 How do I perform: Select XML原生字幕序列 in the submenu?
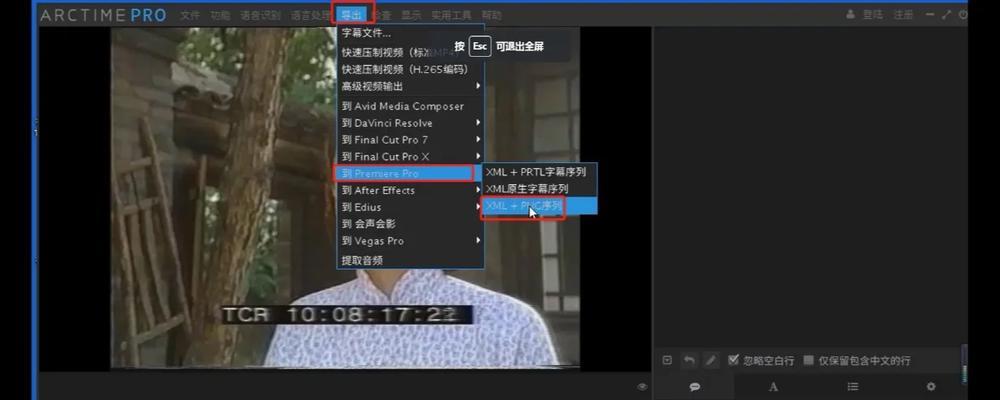tap(539, 189)
